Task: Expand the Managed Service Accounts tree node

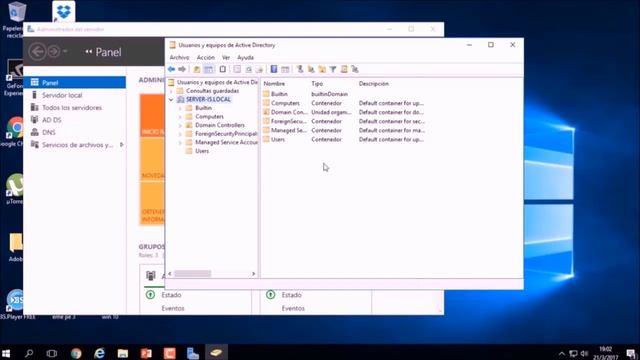Action: [x=180, y=142]
